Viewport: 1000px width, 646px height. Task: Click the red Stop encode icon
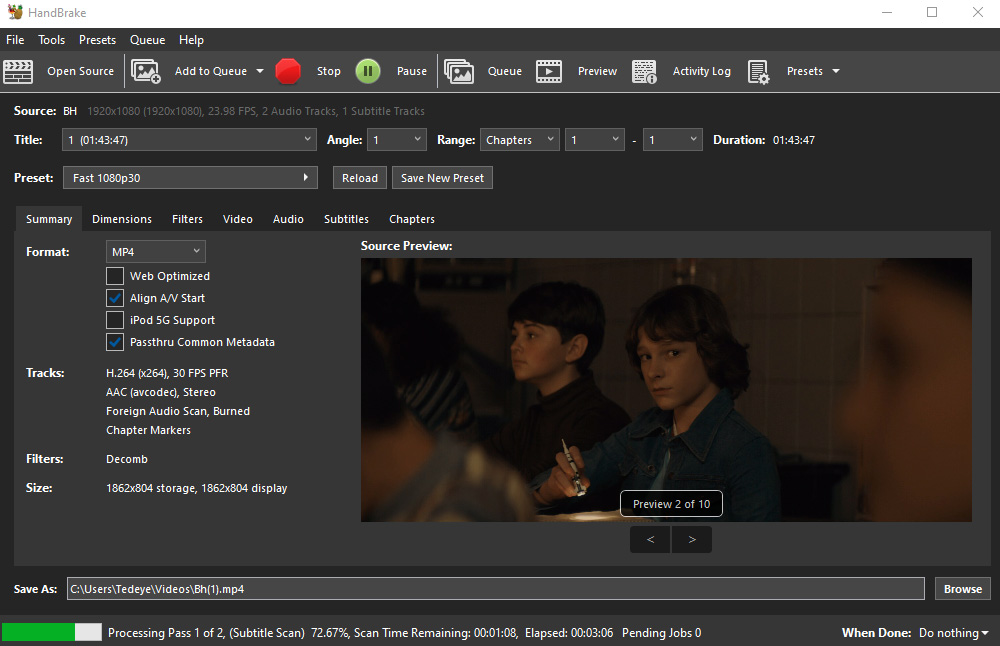click(288, 71)
